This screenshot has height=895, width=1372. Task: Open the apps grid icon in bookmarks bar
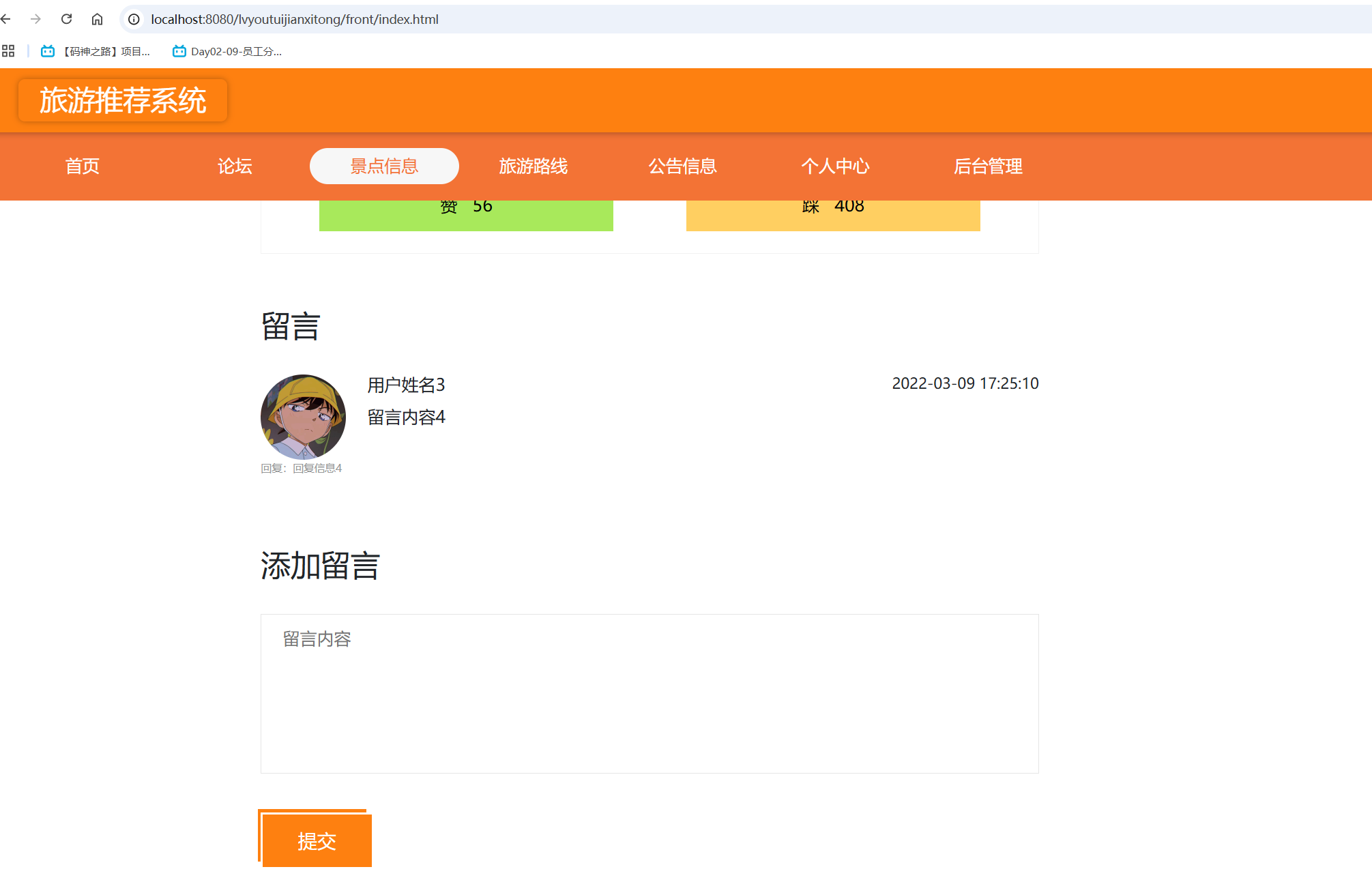click(x=8, y=51)
